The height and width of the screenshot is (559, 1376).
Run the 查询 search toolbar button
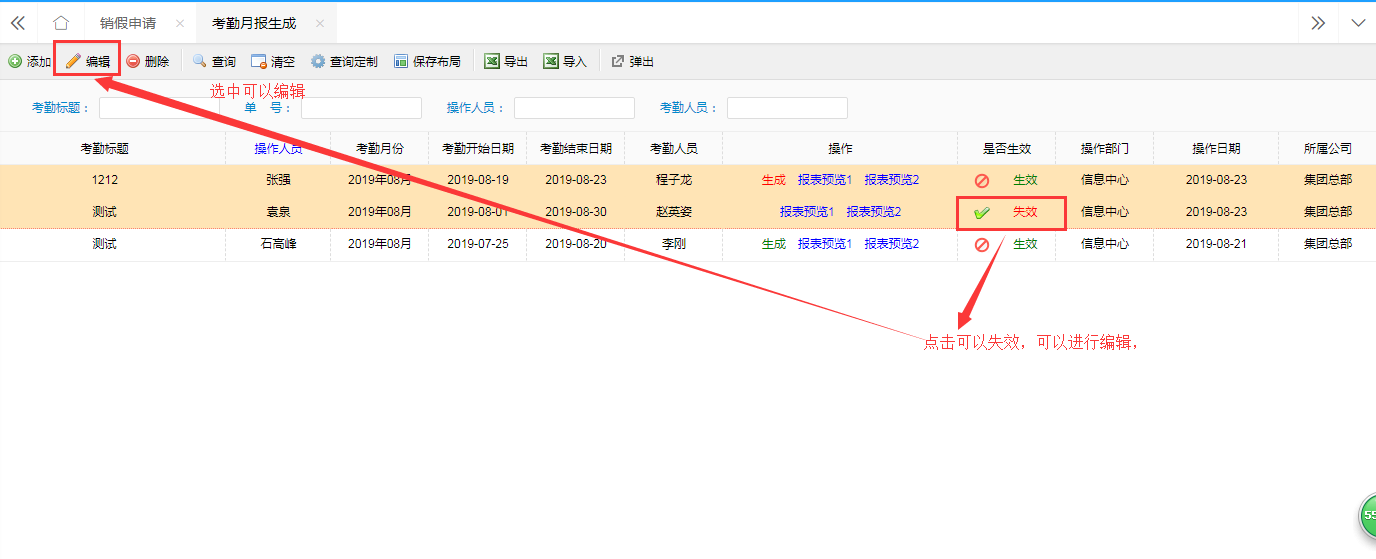(214, 61)
